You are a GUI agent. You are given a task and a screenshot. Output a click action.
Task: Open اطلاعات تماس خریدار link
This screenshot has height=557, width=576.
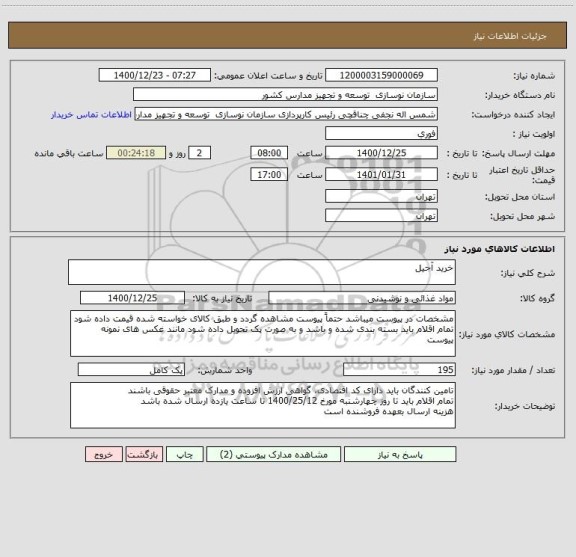point(91,115)
